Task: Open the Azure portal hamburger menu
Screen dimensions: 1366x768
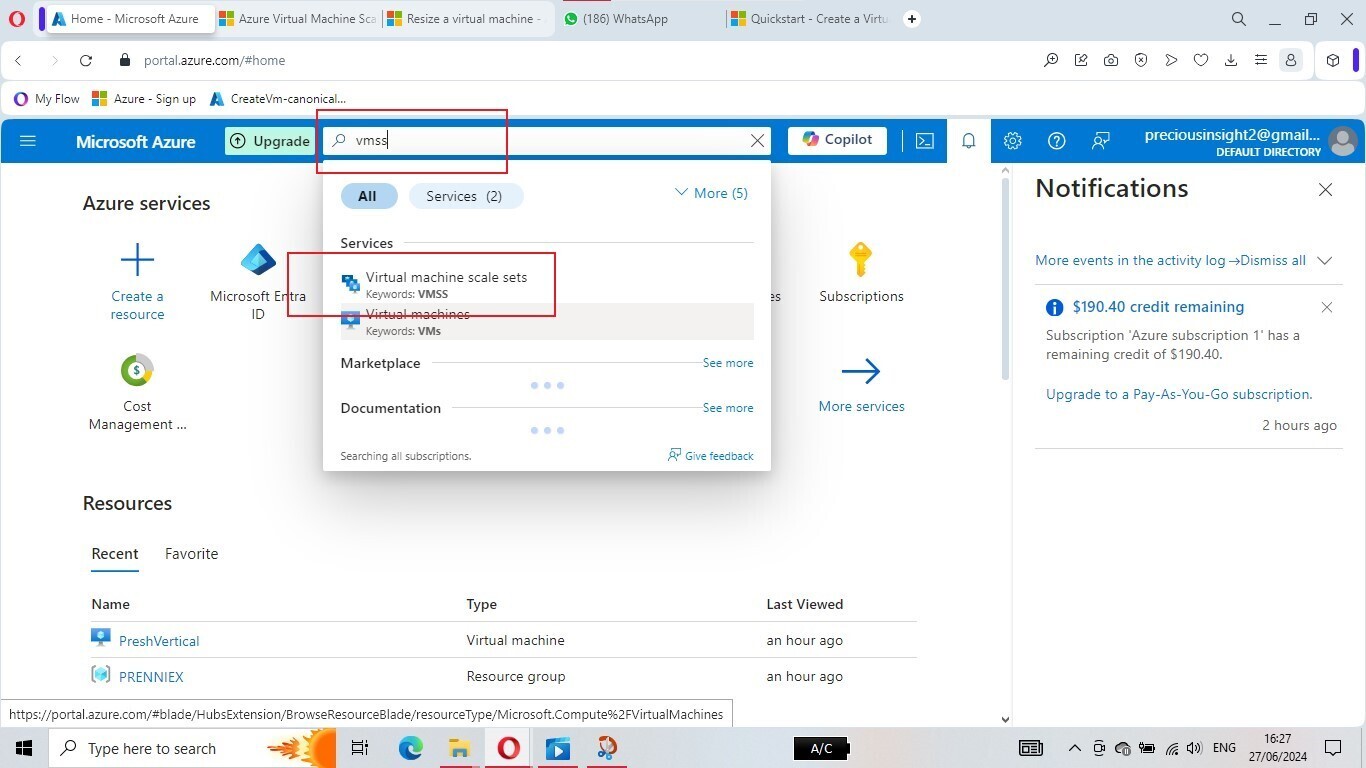Action: point(28,141)
